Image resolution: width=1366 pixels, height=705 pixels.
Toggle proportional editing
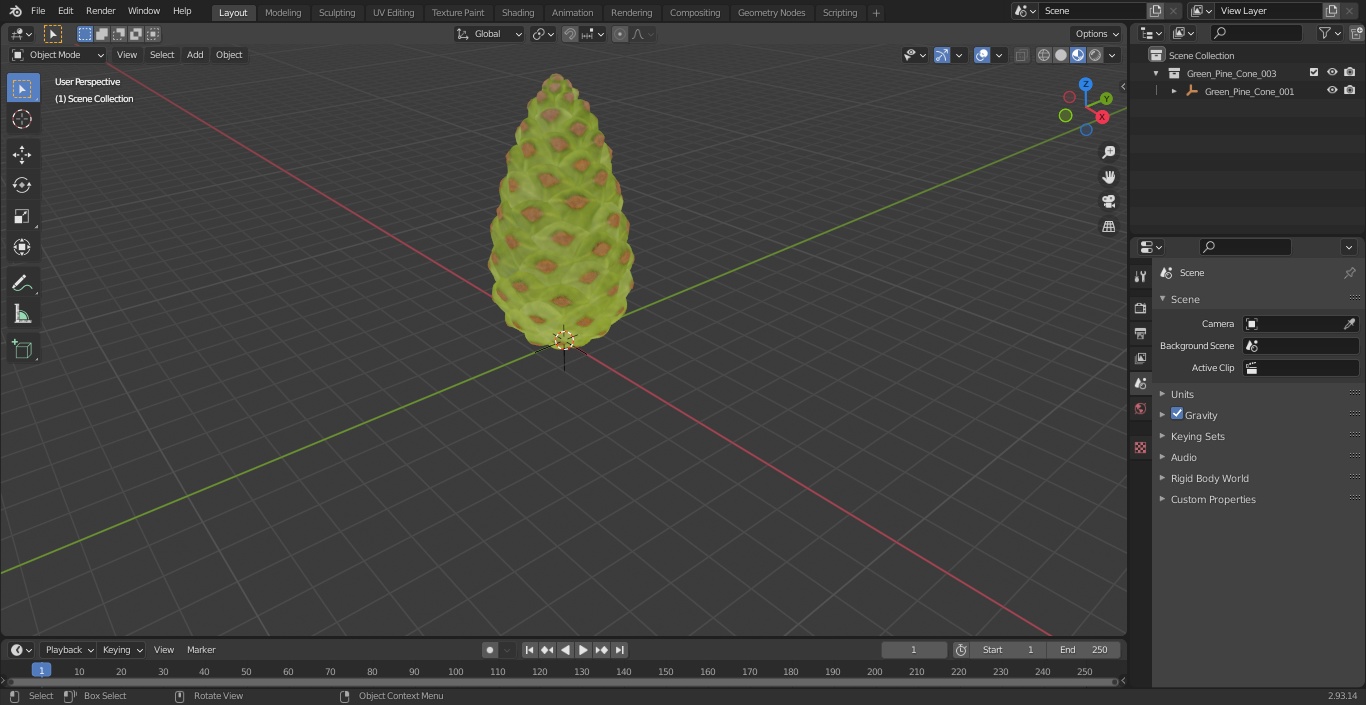(620, 34)
